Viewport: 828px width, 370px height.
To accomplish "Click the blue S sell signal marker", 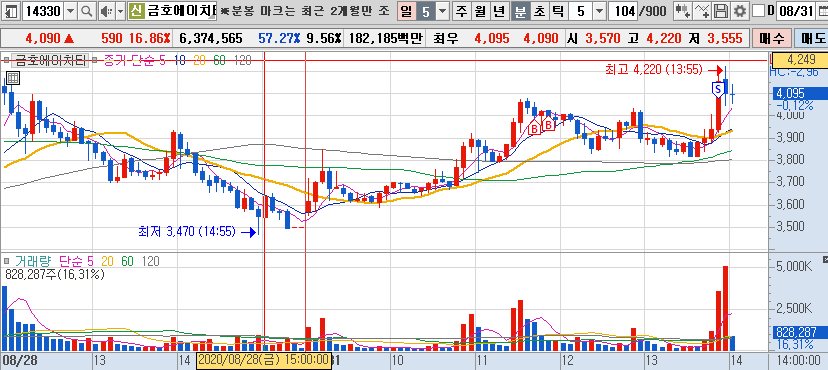I will 718,89.
